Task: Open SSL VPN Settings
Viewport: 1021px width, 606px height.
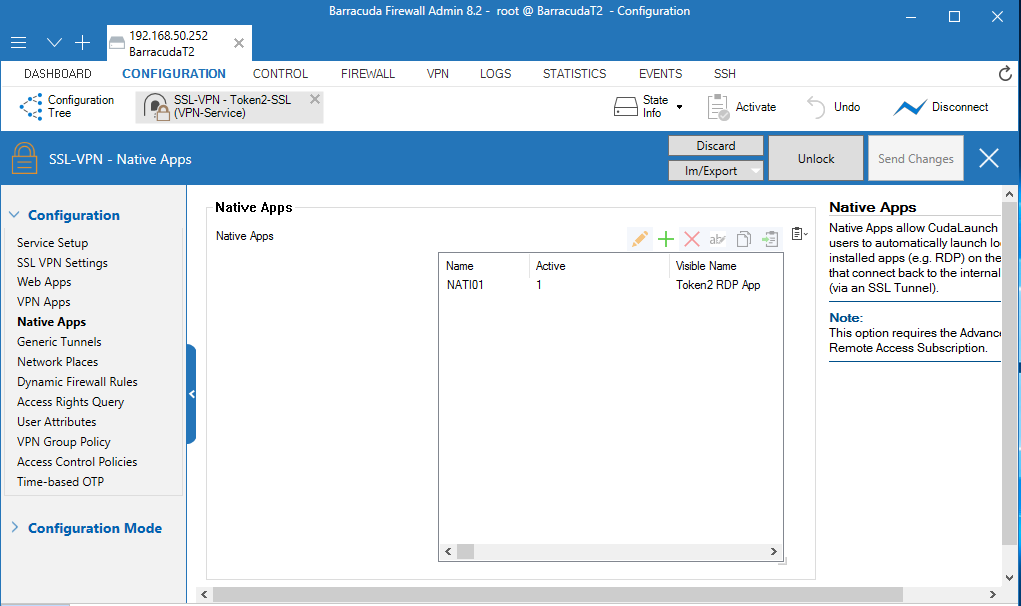Action: (63, 262)
